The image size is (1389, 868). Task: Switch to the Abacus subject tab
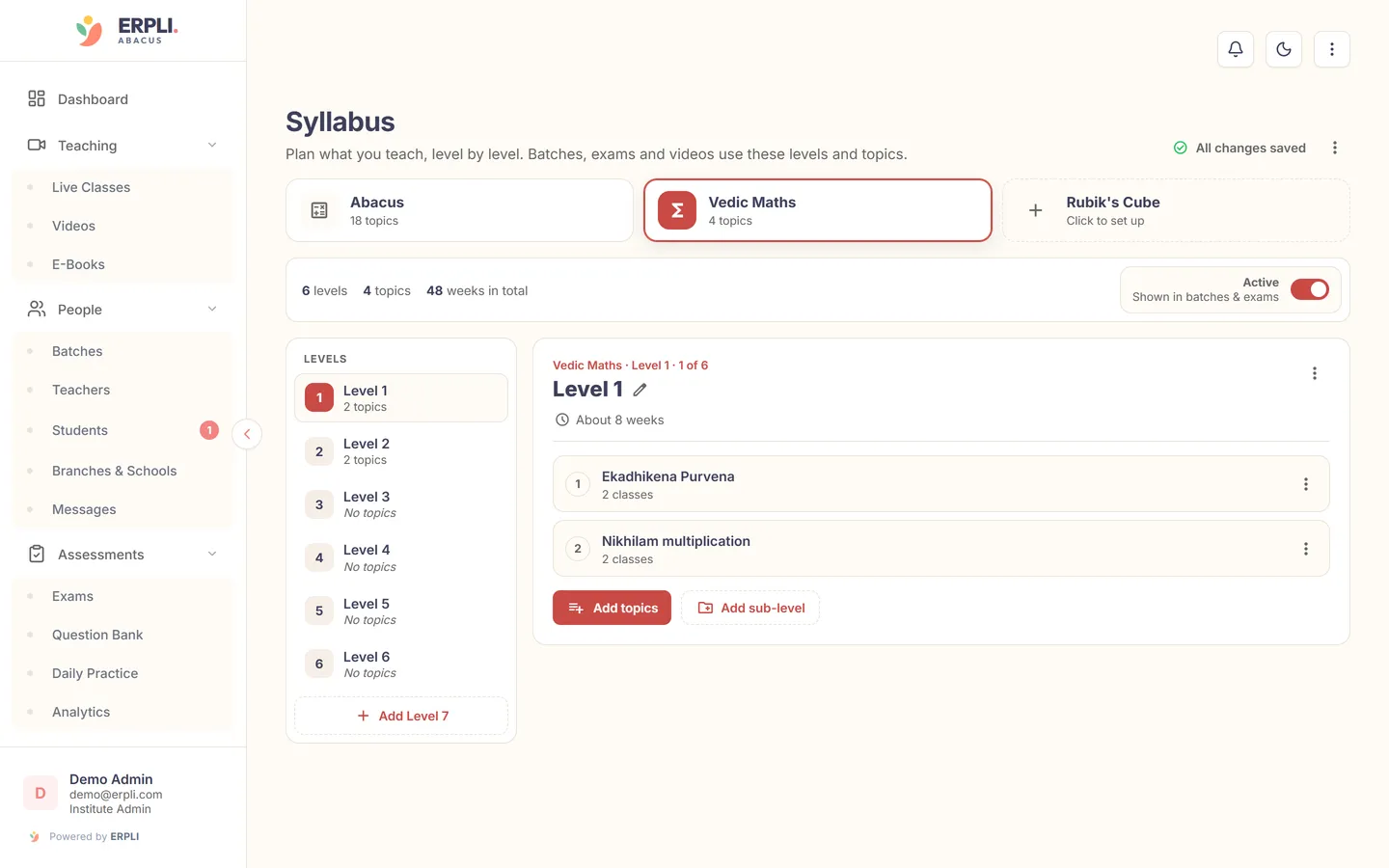pos(459,210)
